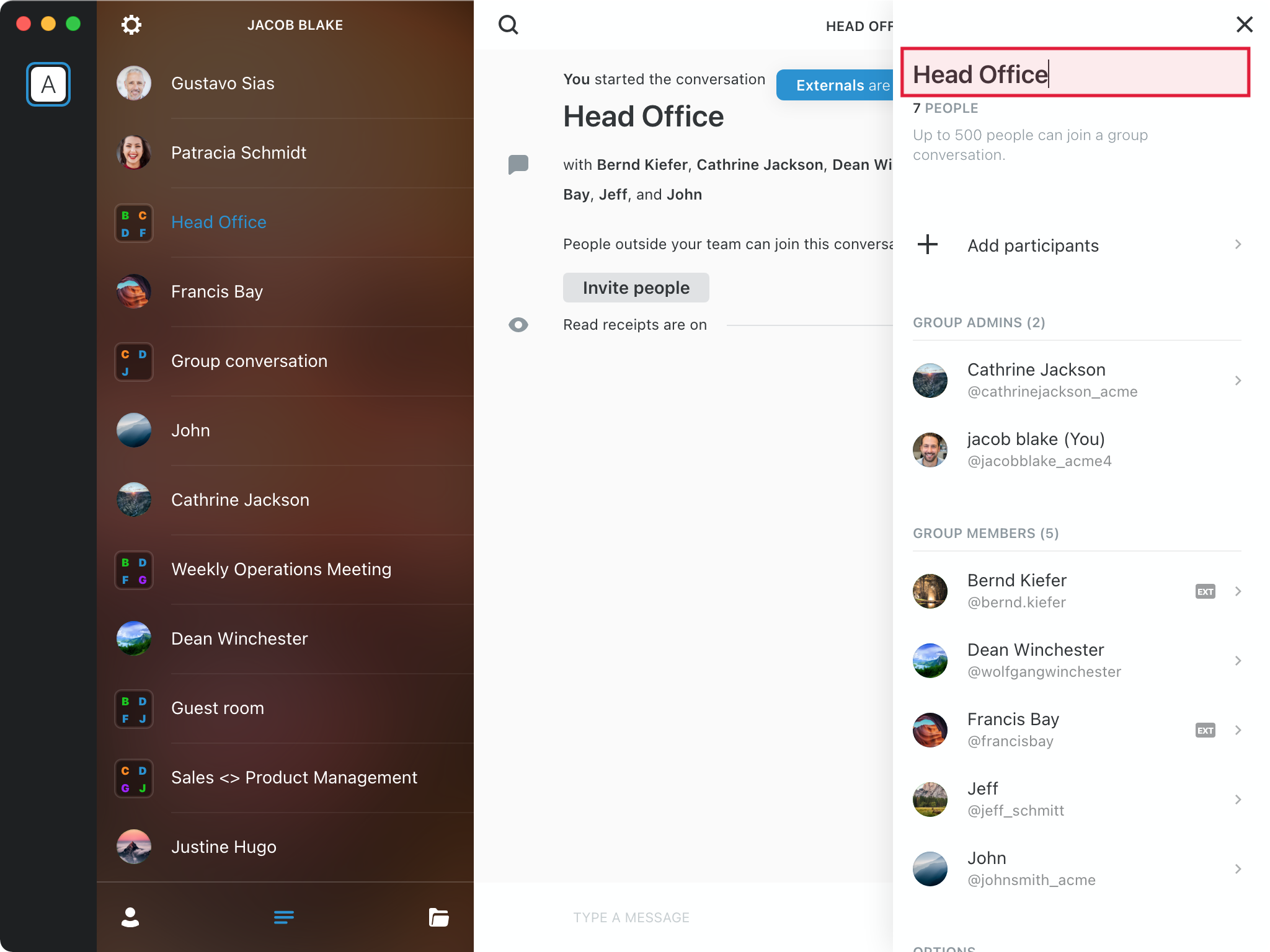Expand Dean Winchester member chevron
This screenshot has height=952, width=1270.
(x=1238, y=661)
